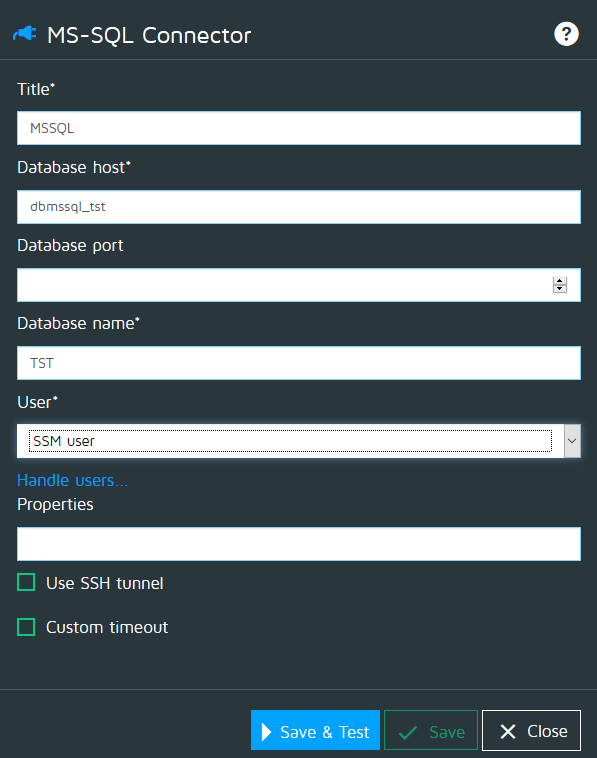Click the MS-SQL Connector plug icon
Screen dimensions: 597x758
click(25, 34)
